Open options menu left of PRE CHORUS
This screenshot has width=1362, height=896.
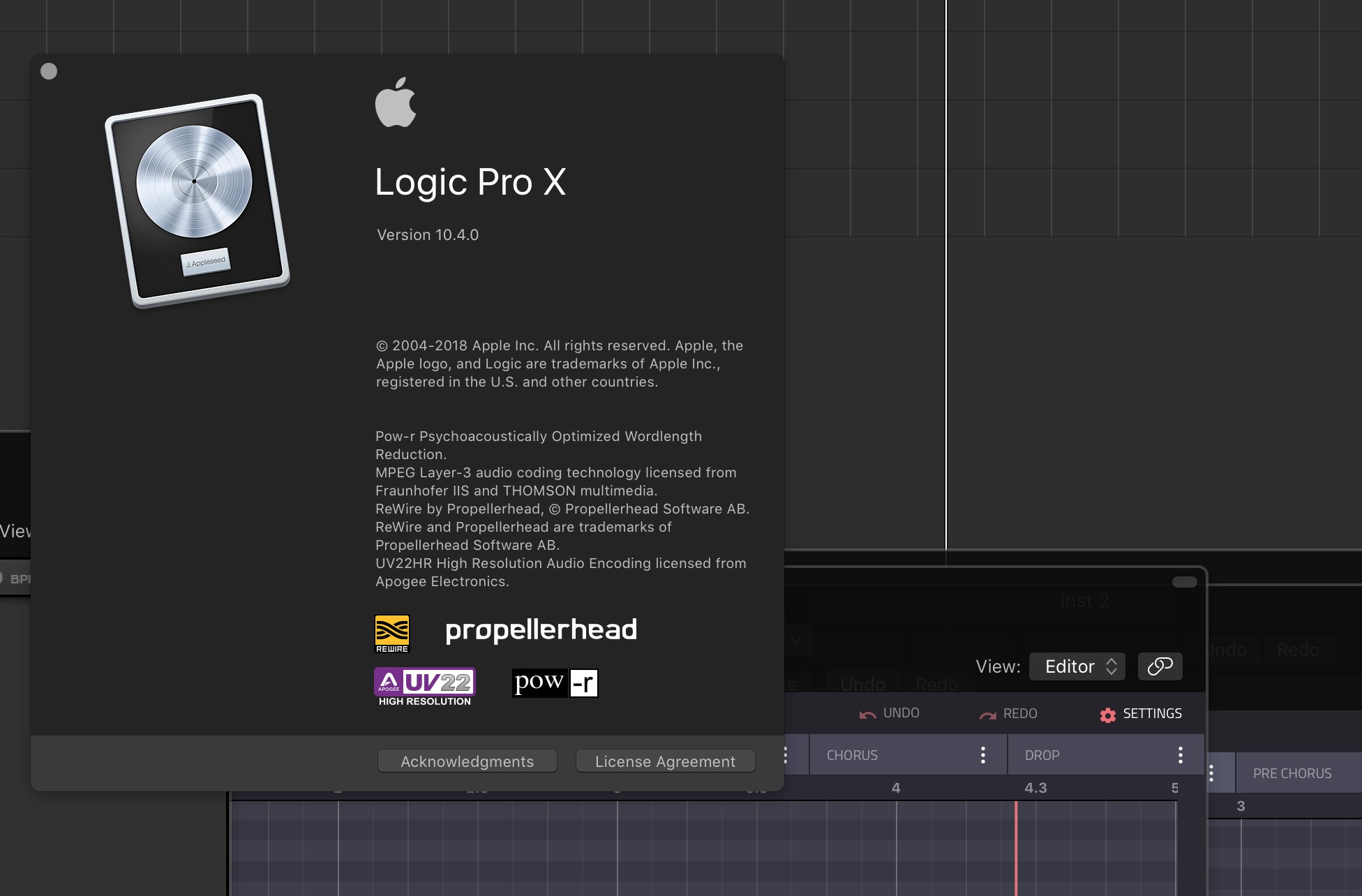[1211, 773]
